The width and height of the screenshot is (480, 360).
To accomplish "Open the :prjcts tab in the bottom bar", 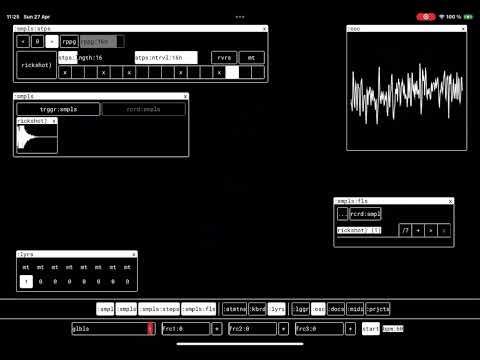I will tap(378, 309).
